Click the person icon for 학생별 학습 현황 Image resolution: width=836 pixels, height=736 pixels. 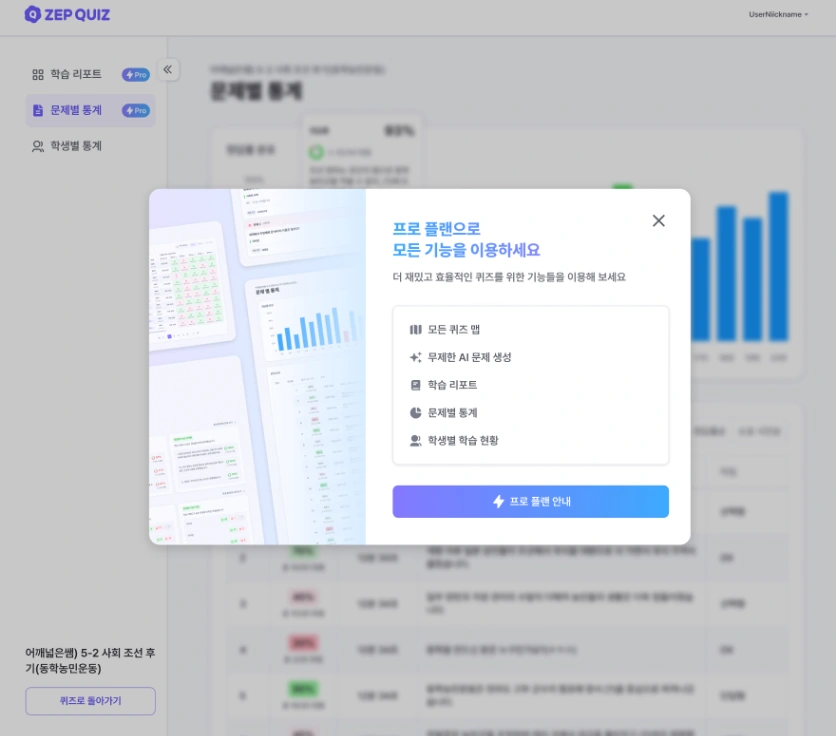415,441
